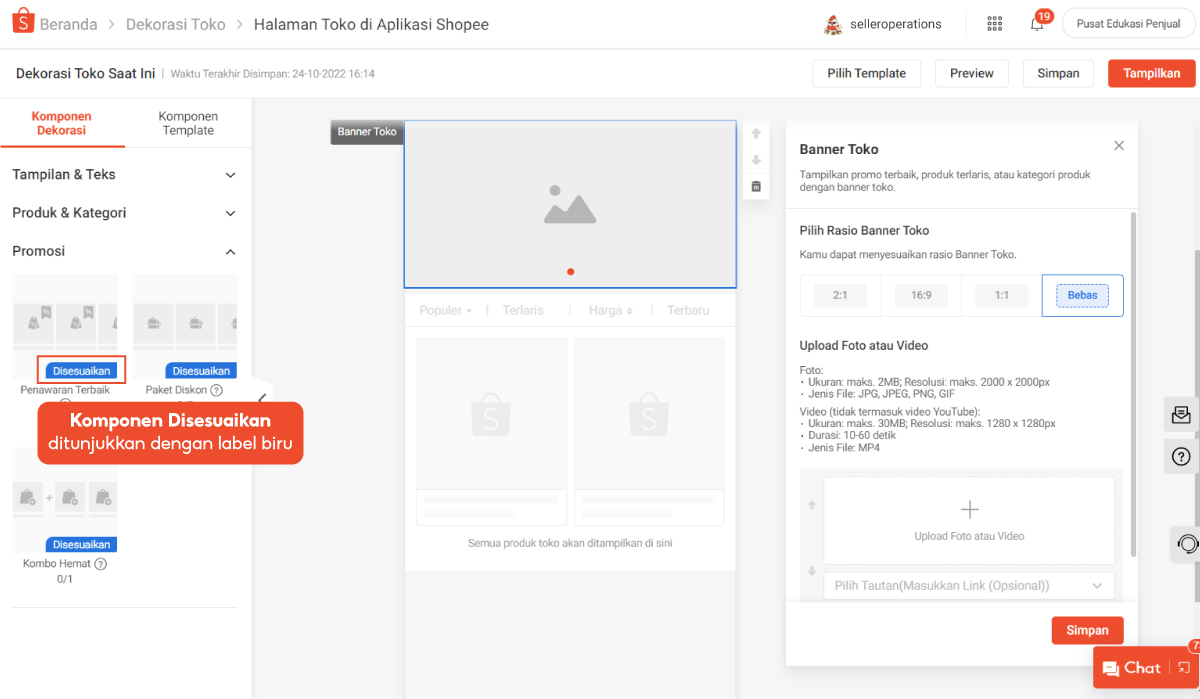Select the 2:1 banner ratio
Image resolution: width=1200 pixels, height=699 pixels.
click(840, 295)
